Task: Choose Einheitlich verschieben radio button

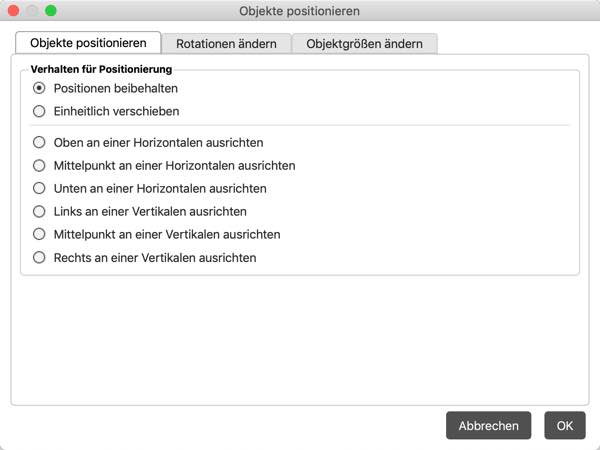Action: click(40, 112)
